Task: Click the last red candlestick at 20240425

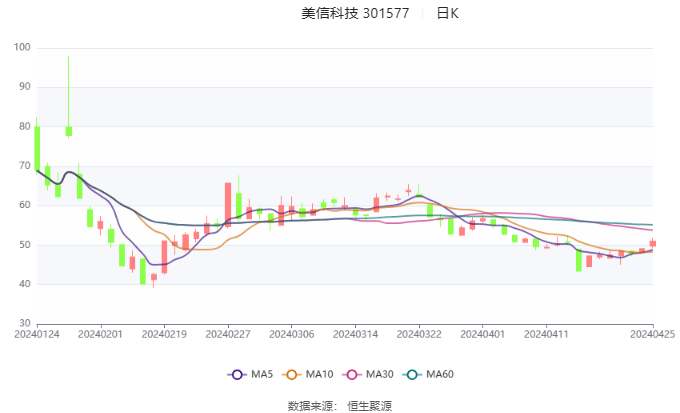Action: pyautogui.click(x=652, y=243)
